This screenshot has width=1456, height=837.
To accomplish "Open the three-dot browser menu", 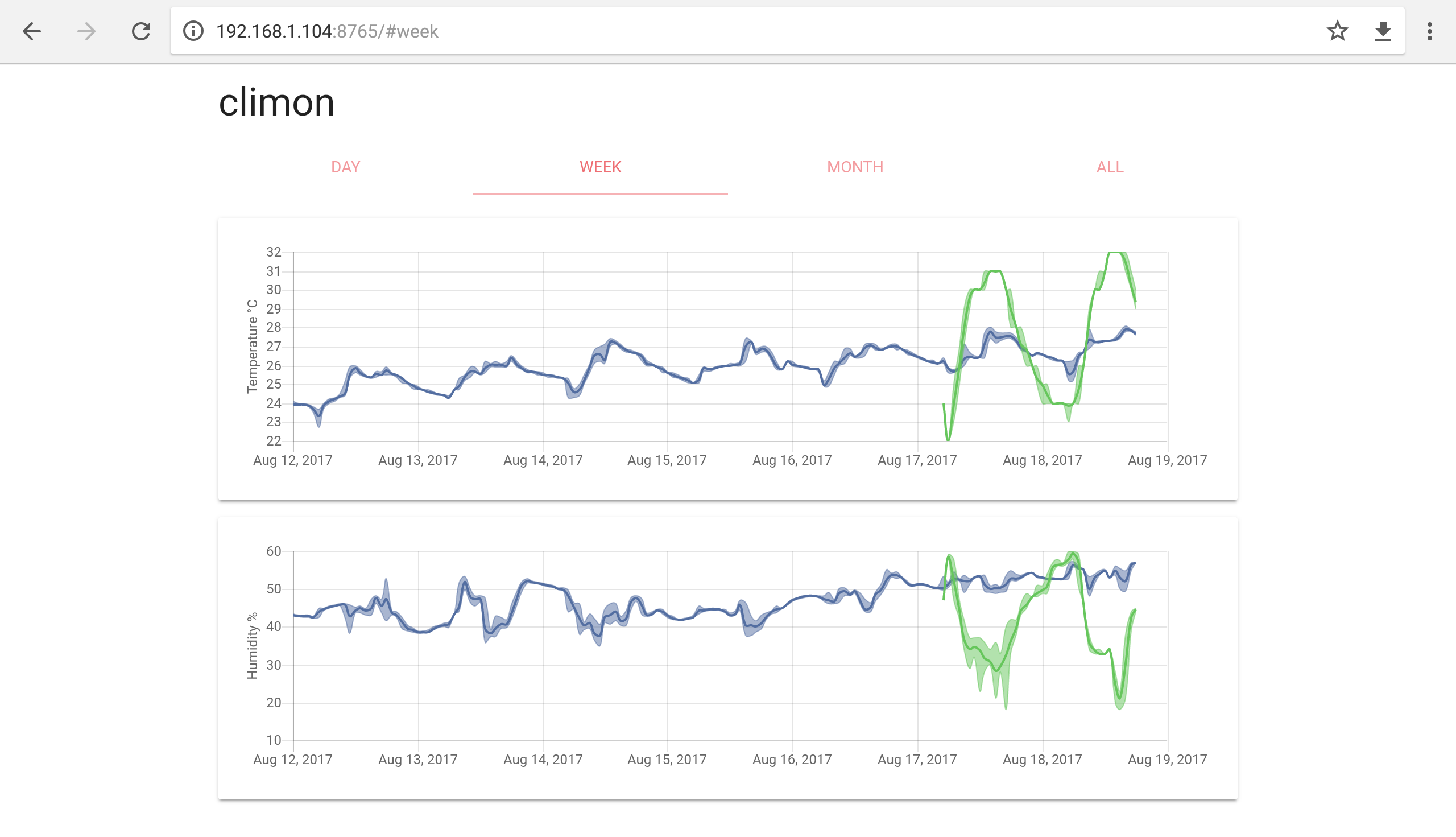I will (1429, 32).
